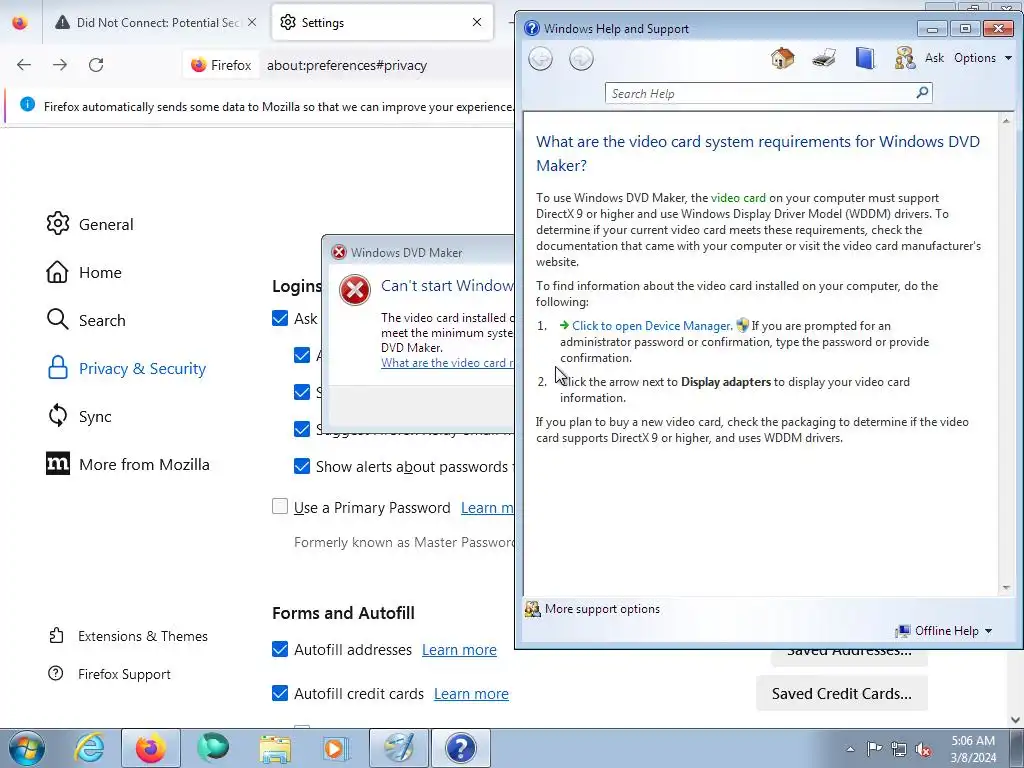Viewport: 1024px width, 768px height.
Task: Open Browse Help book icon
Action: pyautogui.click(x=865, y=58)
